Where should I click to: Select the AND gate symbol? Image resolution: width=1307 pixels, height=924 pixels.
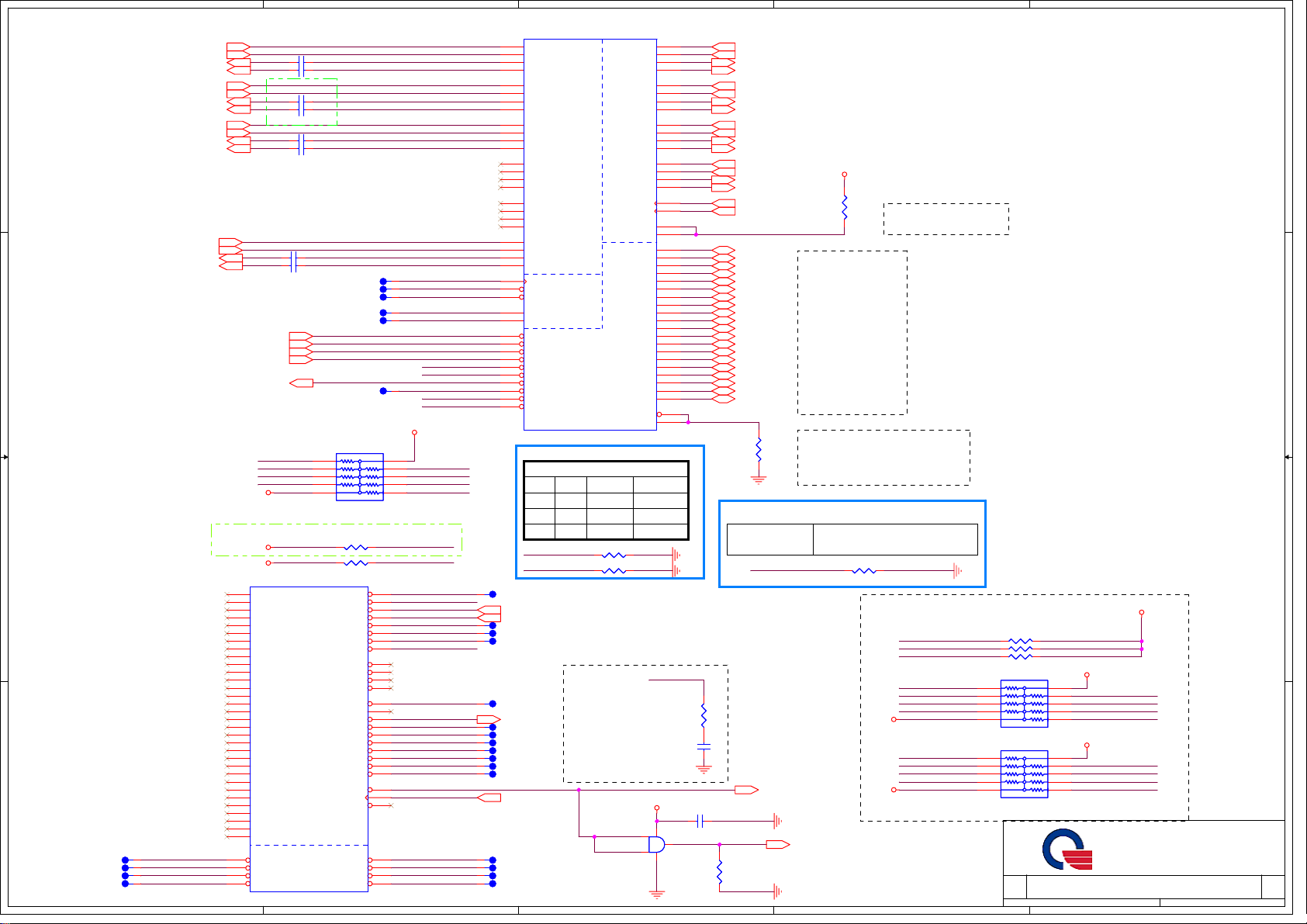(x=657, y=844)
